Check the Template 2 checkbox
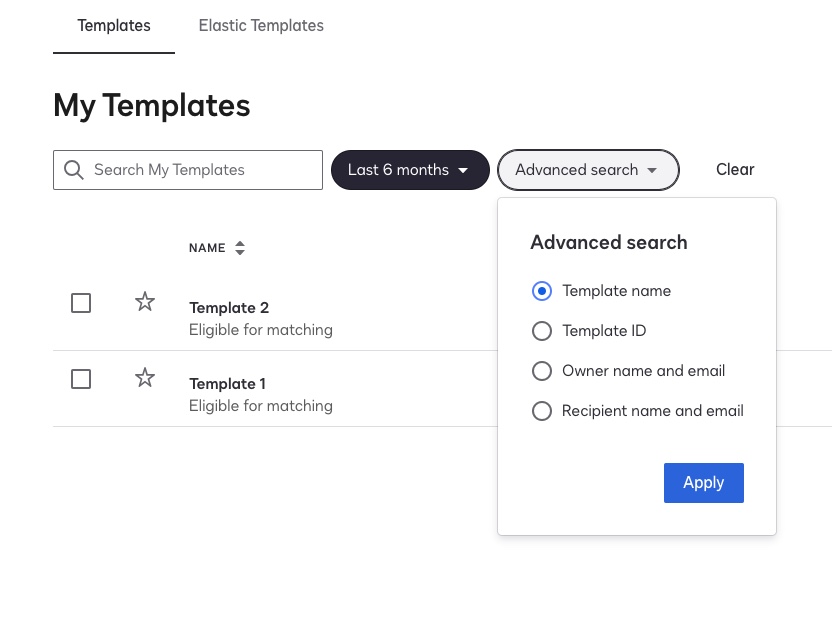Image resolution: width=832 pixels, height=618 pixels. tap(81, 303)
